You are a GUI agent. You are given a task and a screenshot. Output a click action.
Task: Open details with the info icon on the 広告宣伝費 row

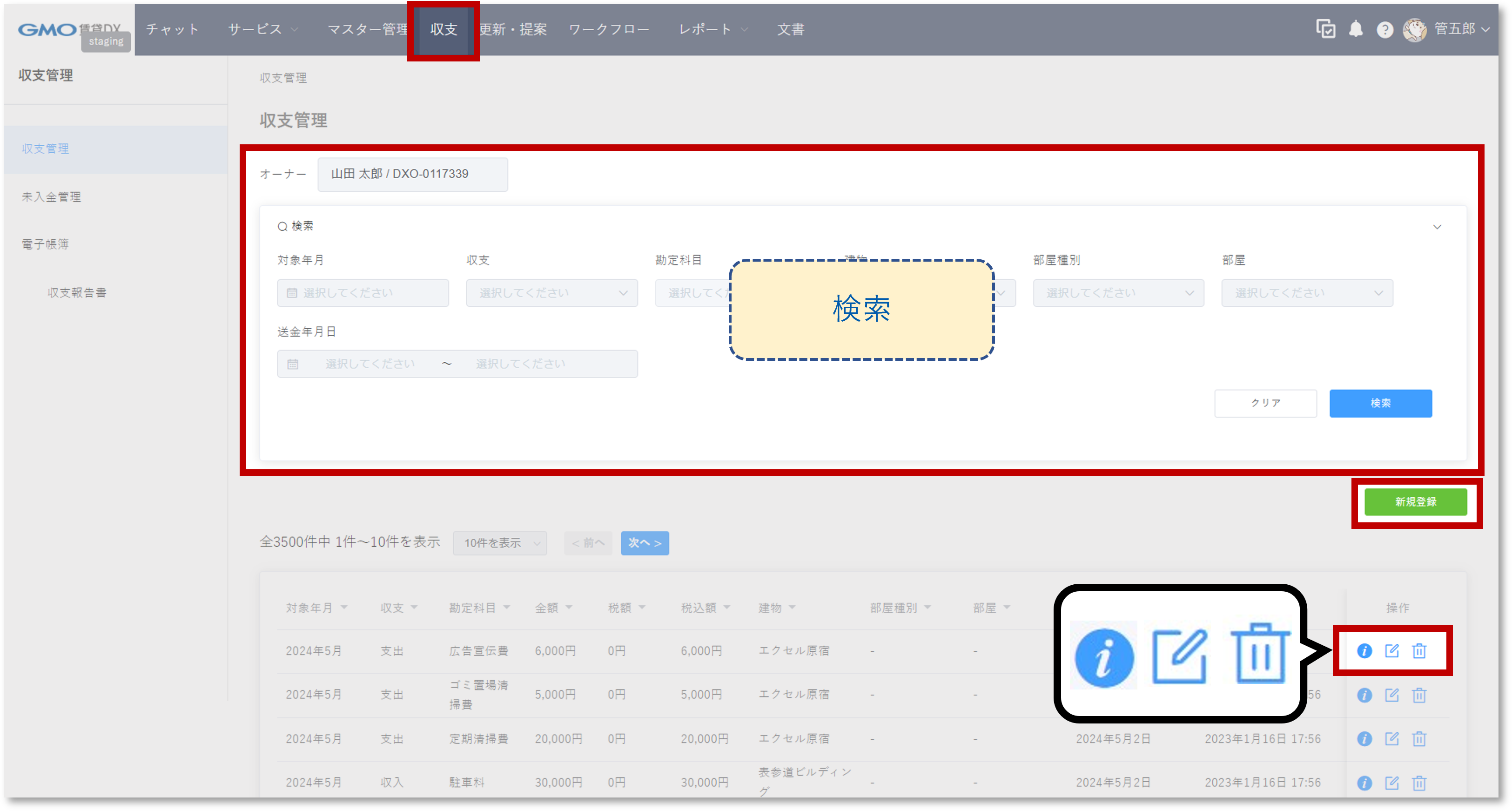pyautogui.click(x=1364, y=650)
